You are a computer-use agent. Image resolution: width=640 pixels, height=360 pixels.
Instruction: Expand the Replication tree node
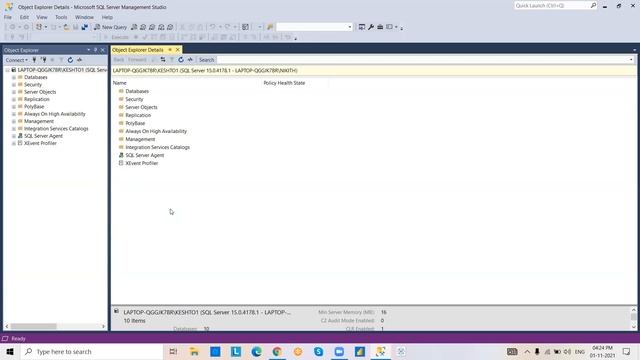tap(14, 100)
